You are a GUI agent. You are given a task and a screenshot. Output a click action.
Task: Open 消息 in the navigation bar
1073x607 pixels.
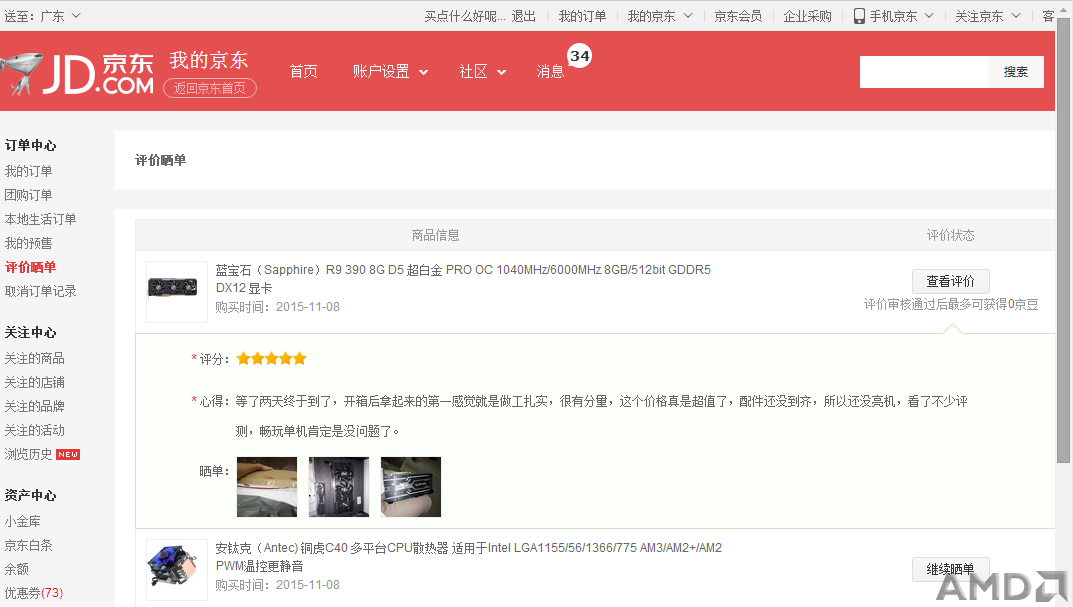pos(550,71)
